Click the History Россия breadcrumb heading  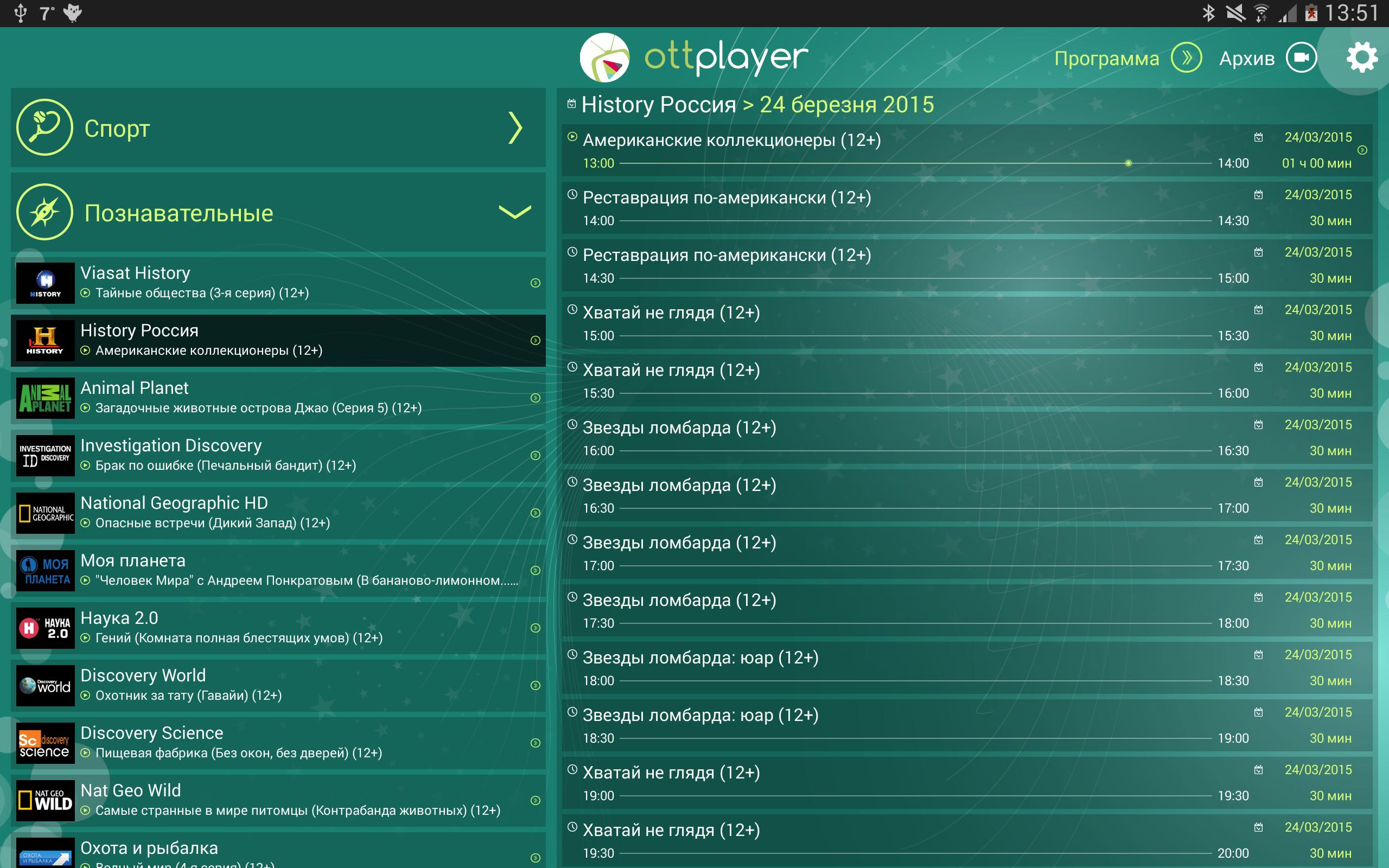click(x=658, y=105)
